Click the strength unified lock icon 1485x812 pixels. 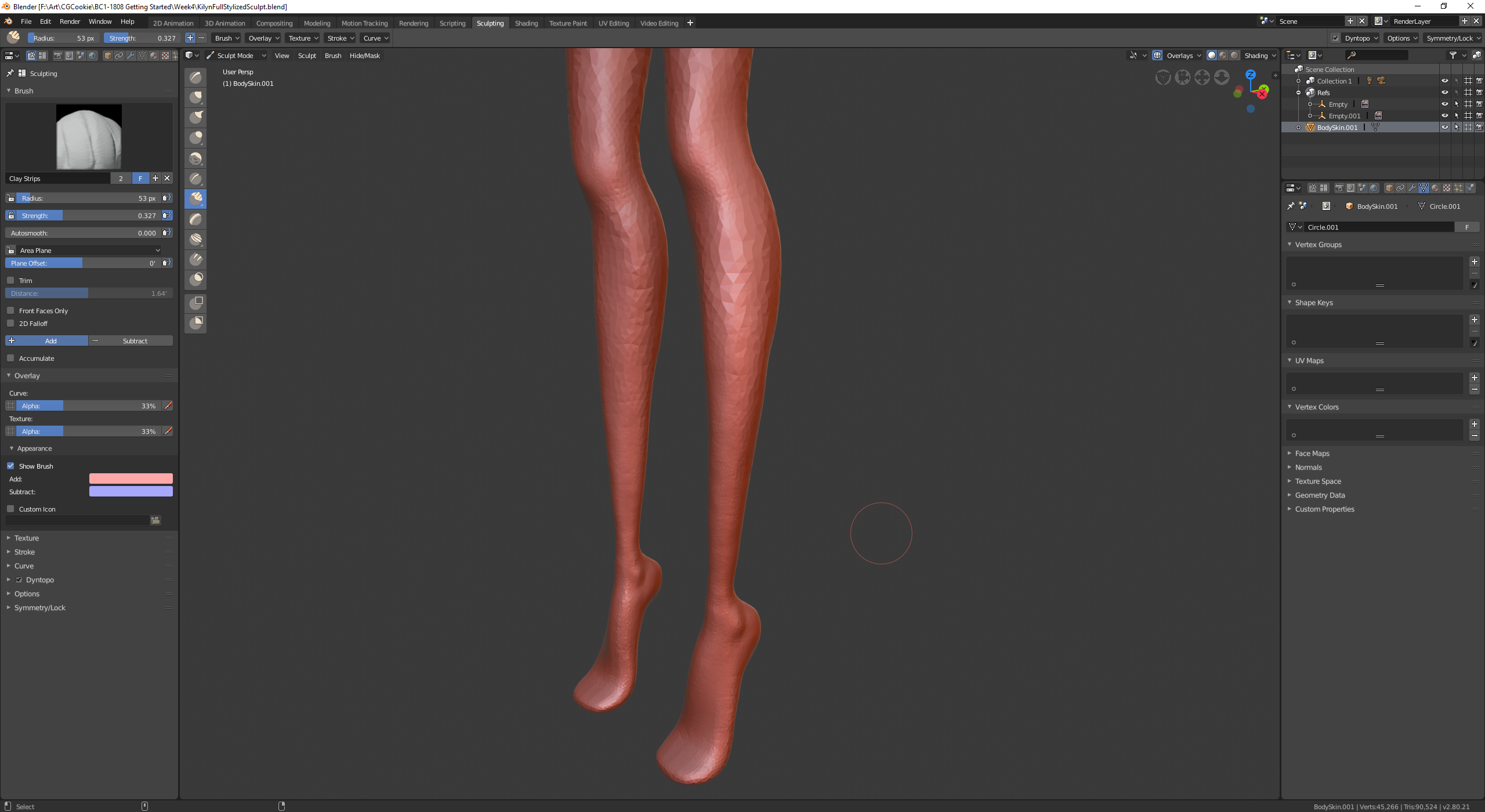tap(11, 216)
